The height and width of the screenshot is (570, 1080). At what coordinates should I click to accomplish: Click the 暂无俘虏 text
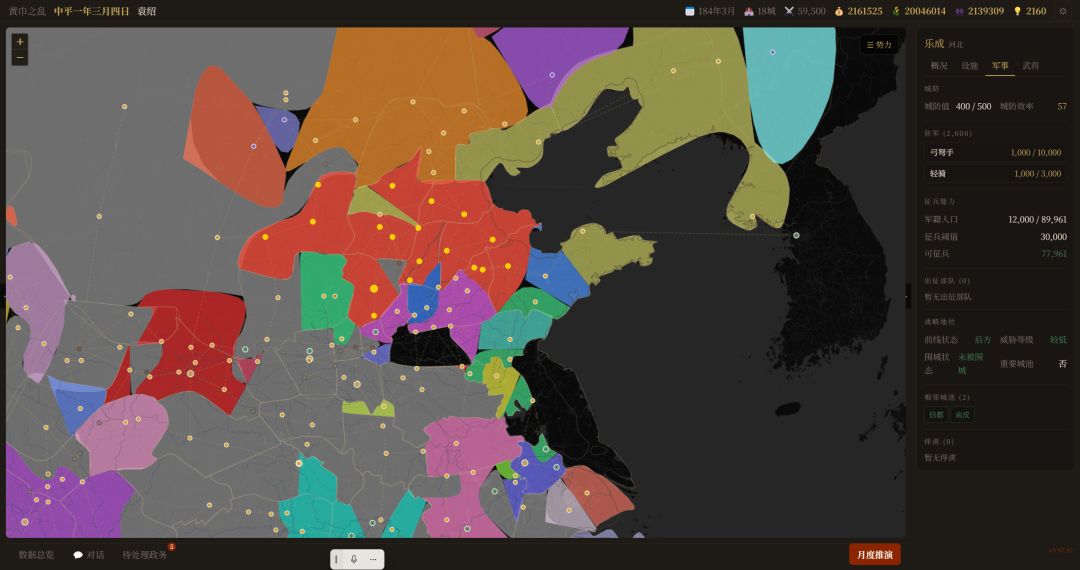(x=939, y=457)
